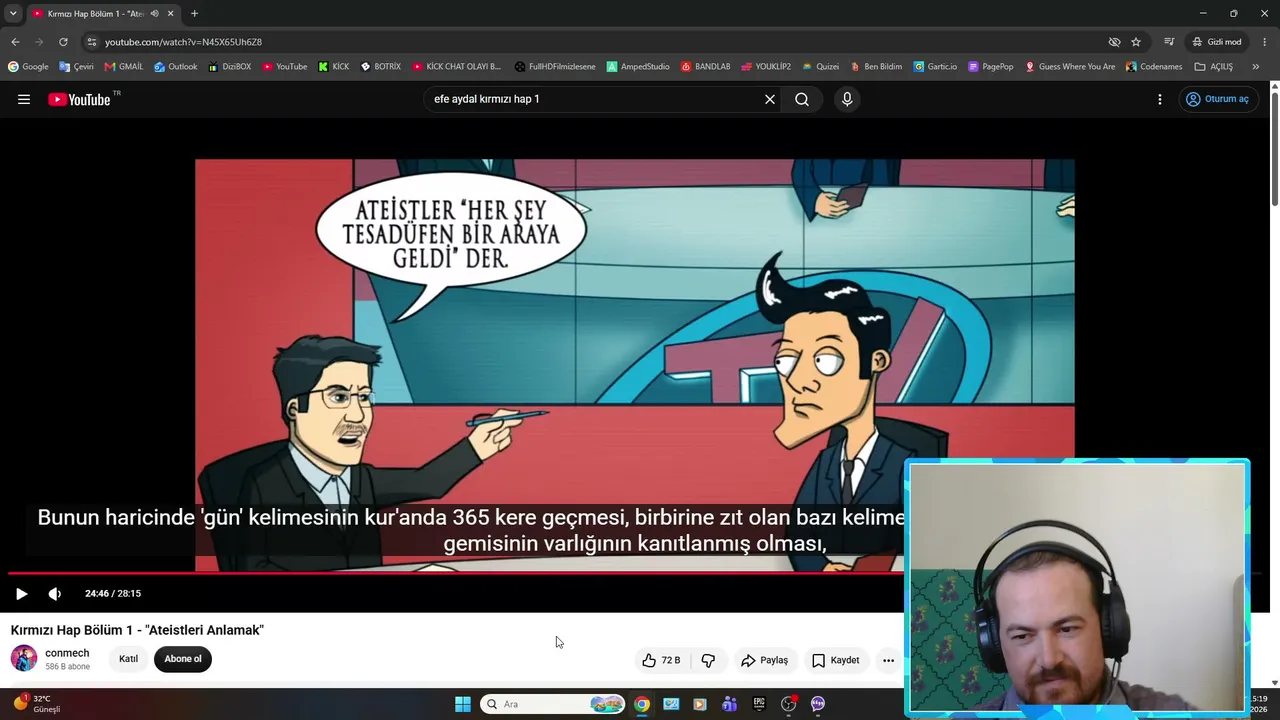
Task: Reload the page
Action: [63, 42]
